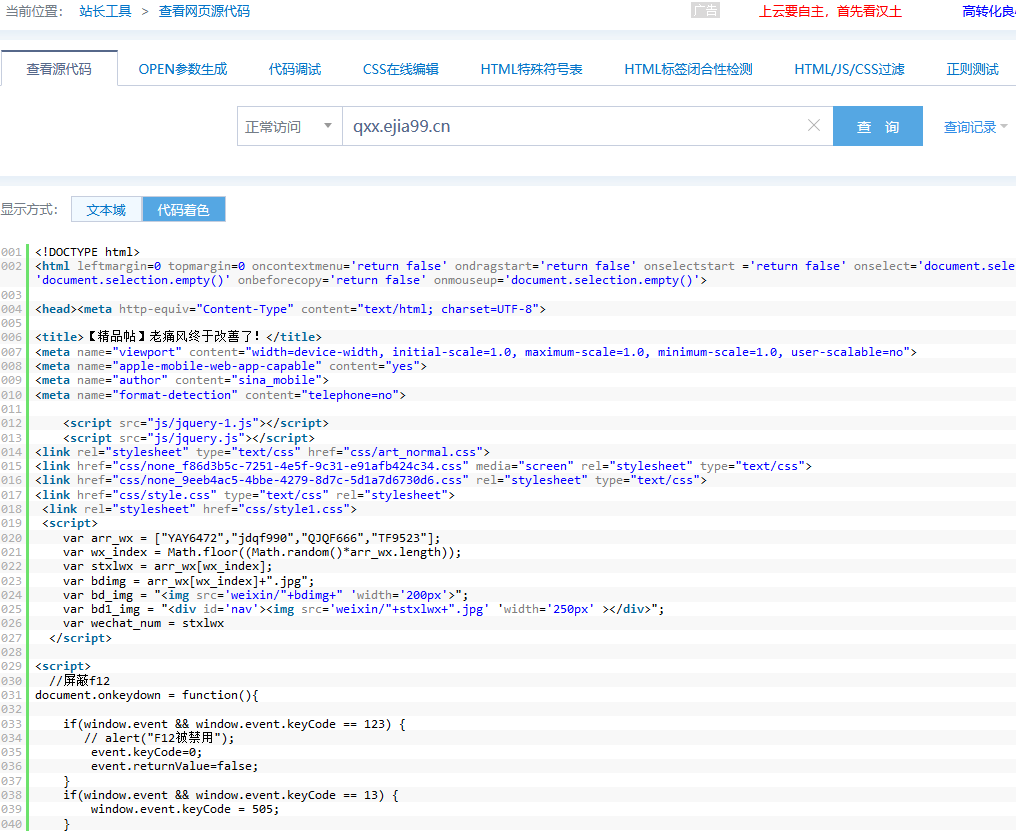Viewport: 1016px width, 831px height.
Task: Open the OPEN参数生成 tab
Action: coord(183,69)
